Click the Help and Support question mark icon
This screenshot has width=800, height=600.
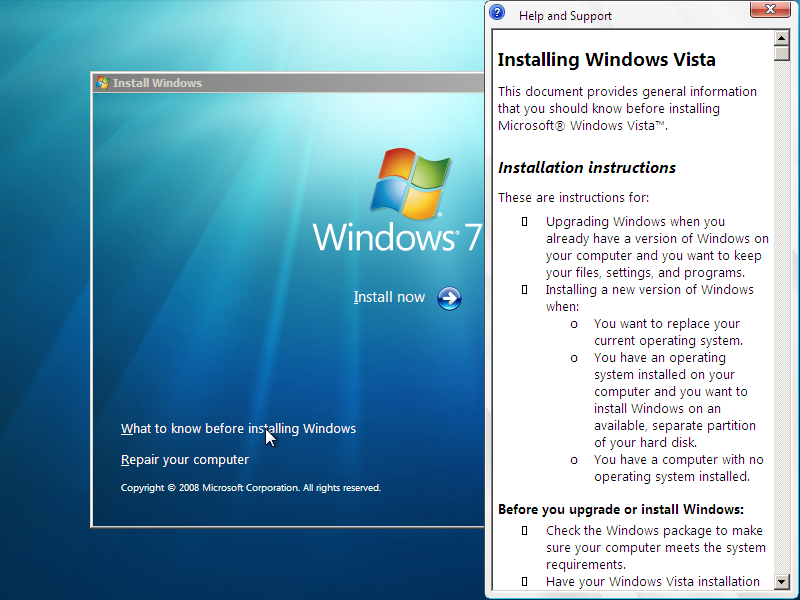click(497, 14)
